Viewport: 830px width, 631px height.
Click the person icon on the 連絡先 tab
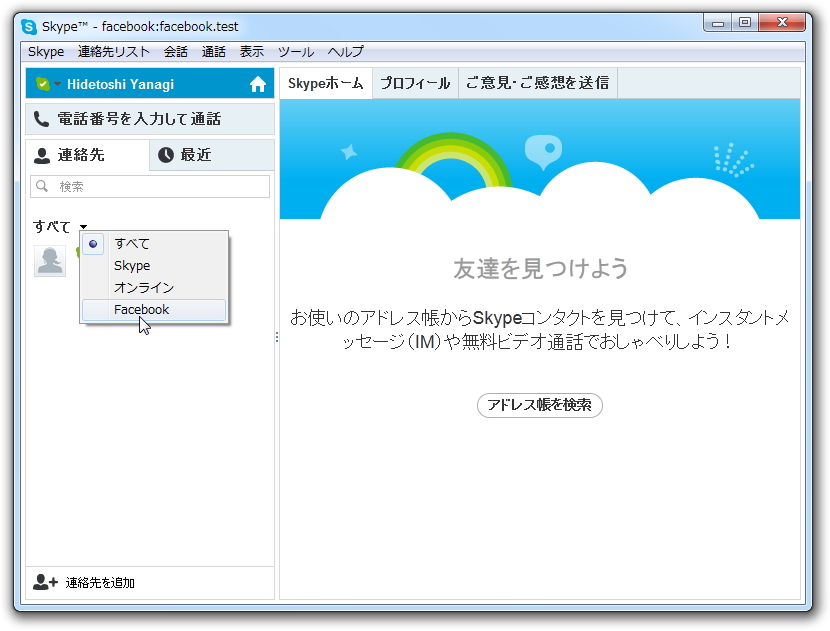(x=41, y=155)
